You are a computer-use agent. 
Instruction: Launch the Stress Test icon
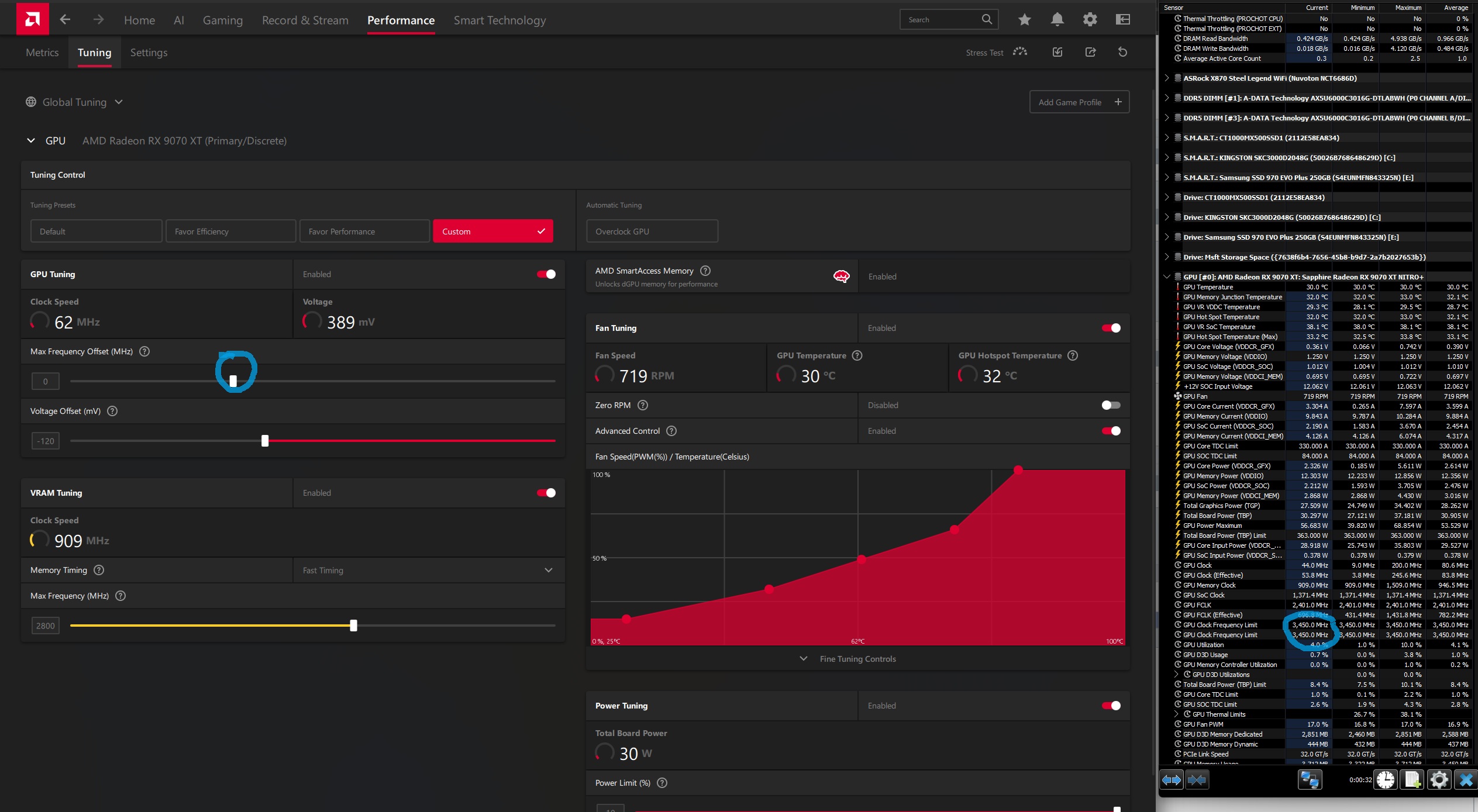[1020, 52]
